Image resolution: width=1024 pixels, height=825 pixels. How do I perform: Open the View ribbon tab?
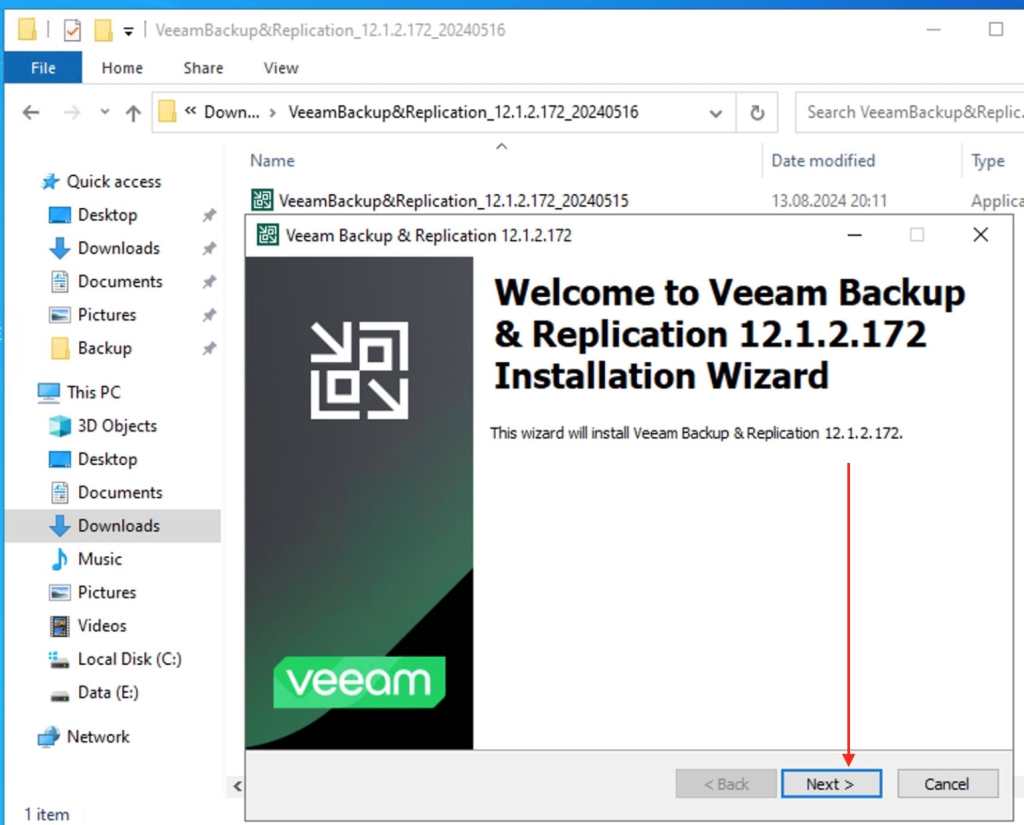pos(281,68)
